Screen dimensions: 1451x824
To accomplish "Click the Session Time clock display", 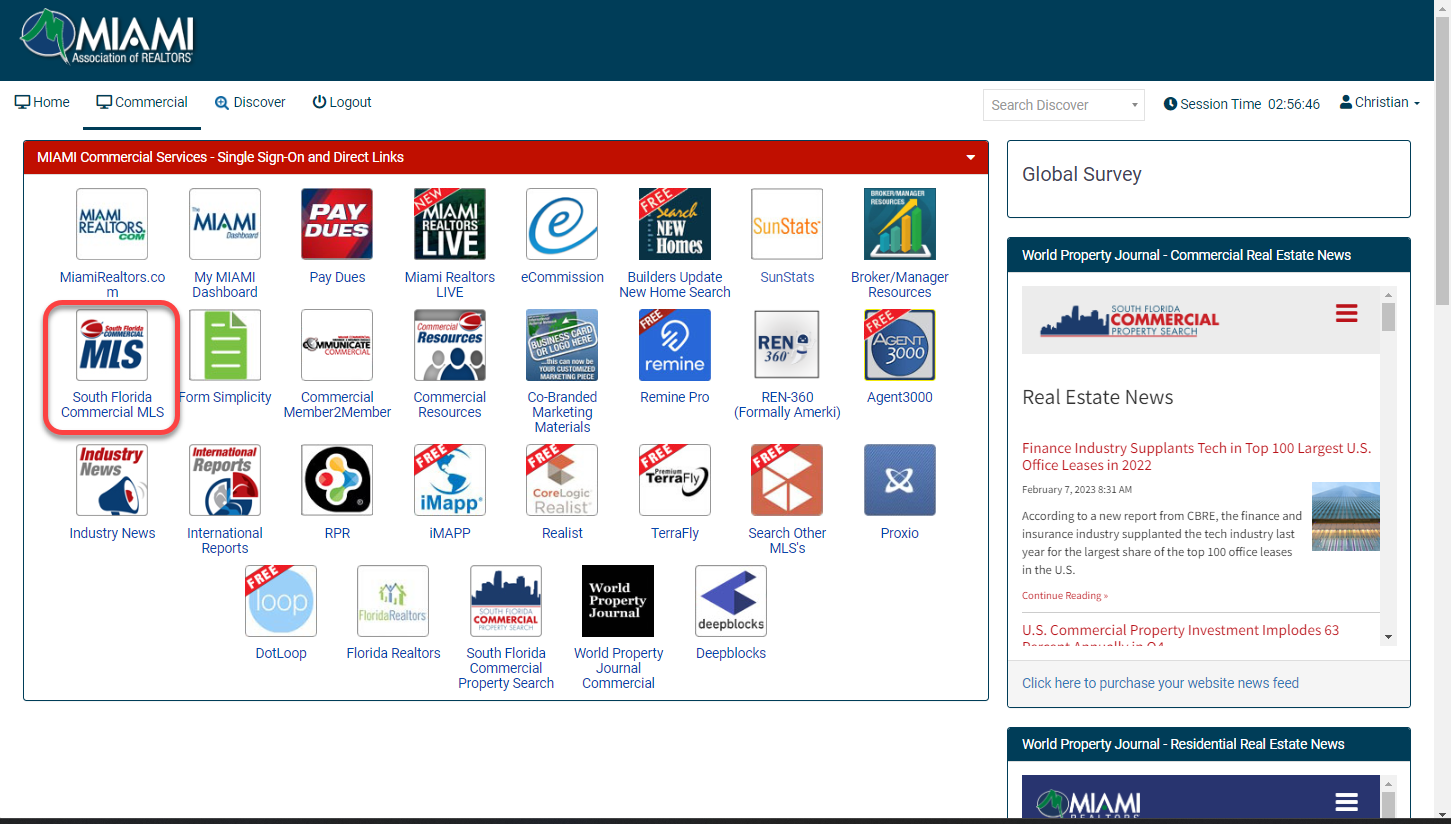I will [1242, 104].
